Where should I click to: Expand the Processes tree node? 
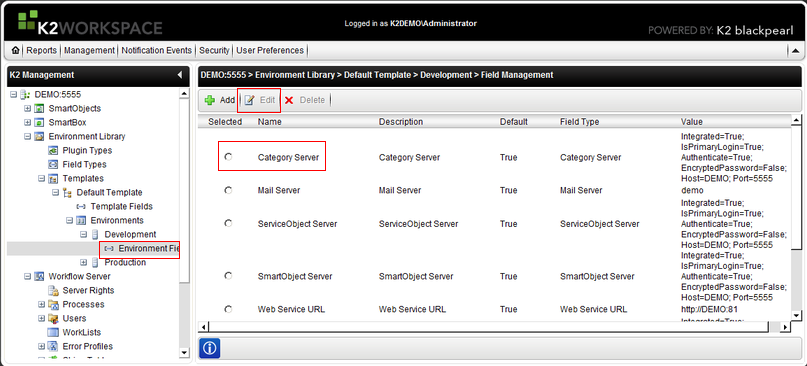click(x=41, y=305)
